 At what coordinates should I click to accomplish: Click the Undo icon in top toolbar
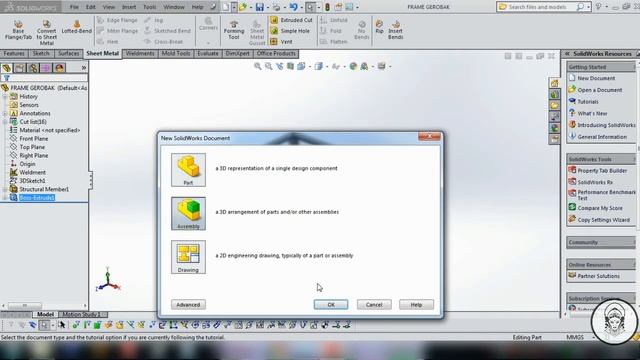[x=293, y=7]
